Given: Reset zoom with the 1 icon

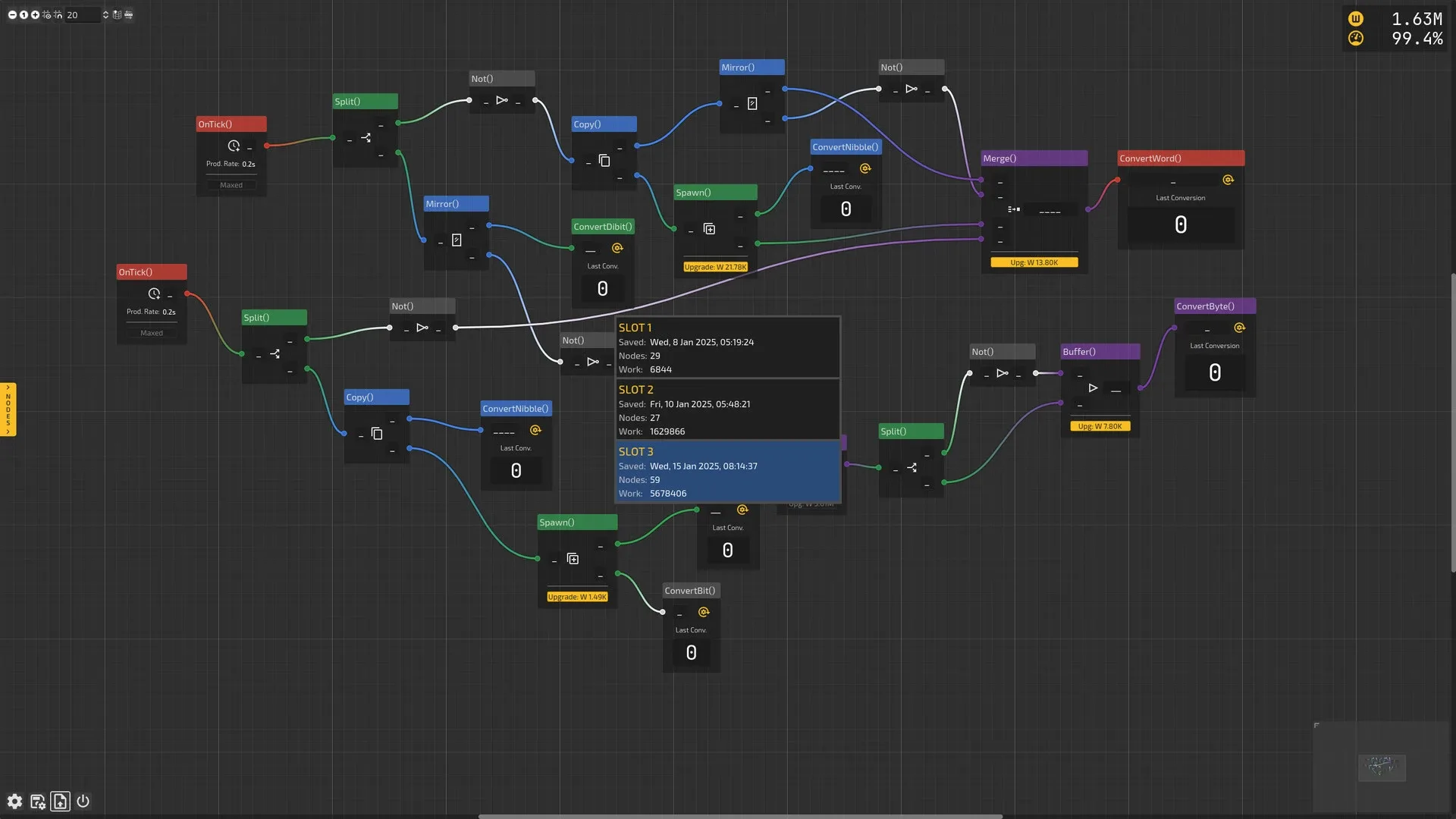Looking at the screenshot, I should coord(24,14).
